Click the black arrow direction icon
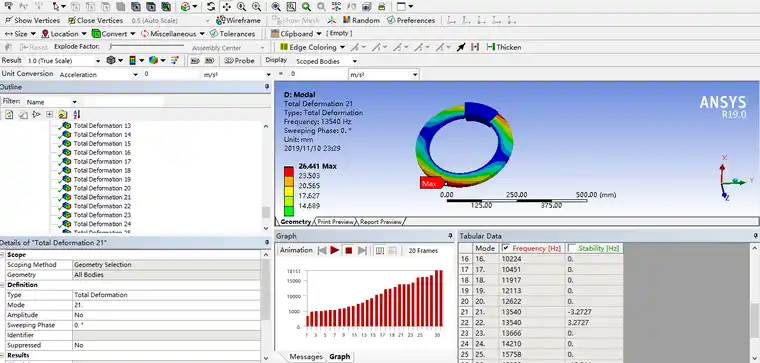 point(461,47)
